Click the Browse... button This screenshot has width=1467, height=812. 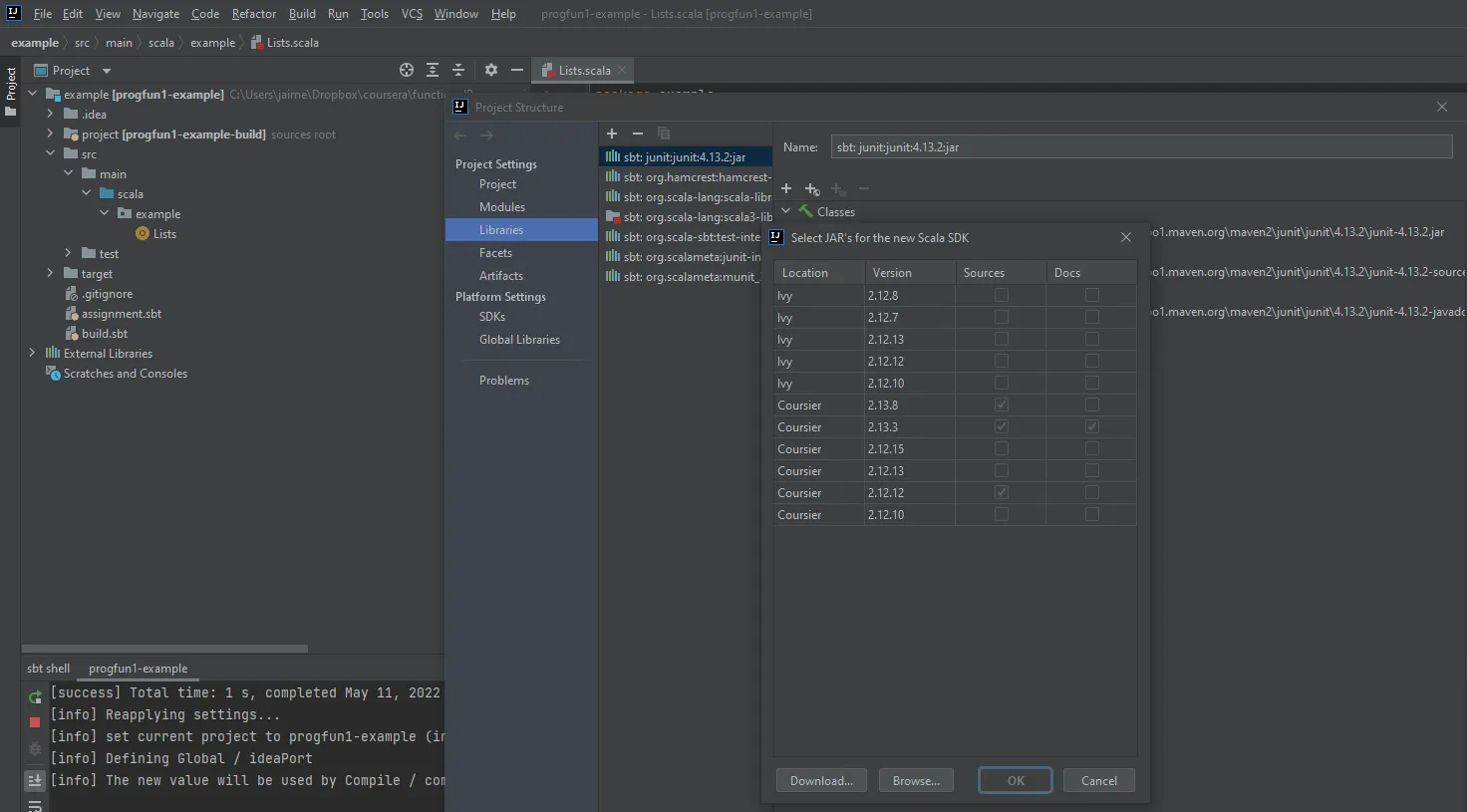click(x=916, y=781)
